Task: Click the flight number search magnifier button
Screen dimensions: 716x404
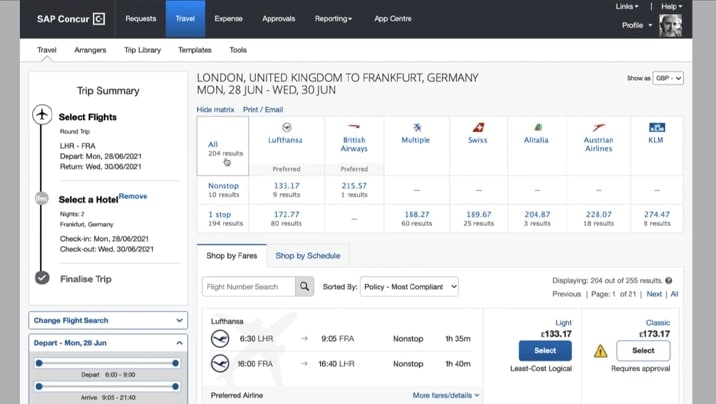Action: (x=304, y=287)
